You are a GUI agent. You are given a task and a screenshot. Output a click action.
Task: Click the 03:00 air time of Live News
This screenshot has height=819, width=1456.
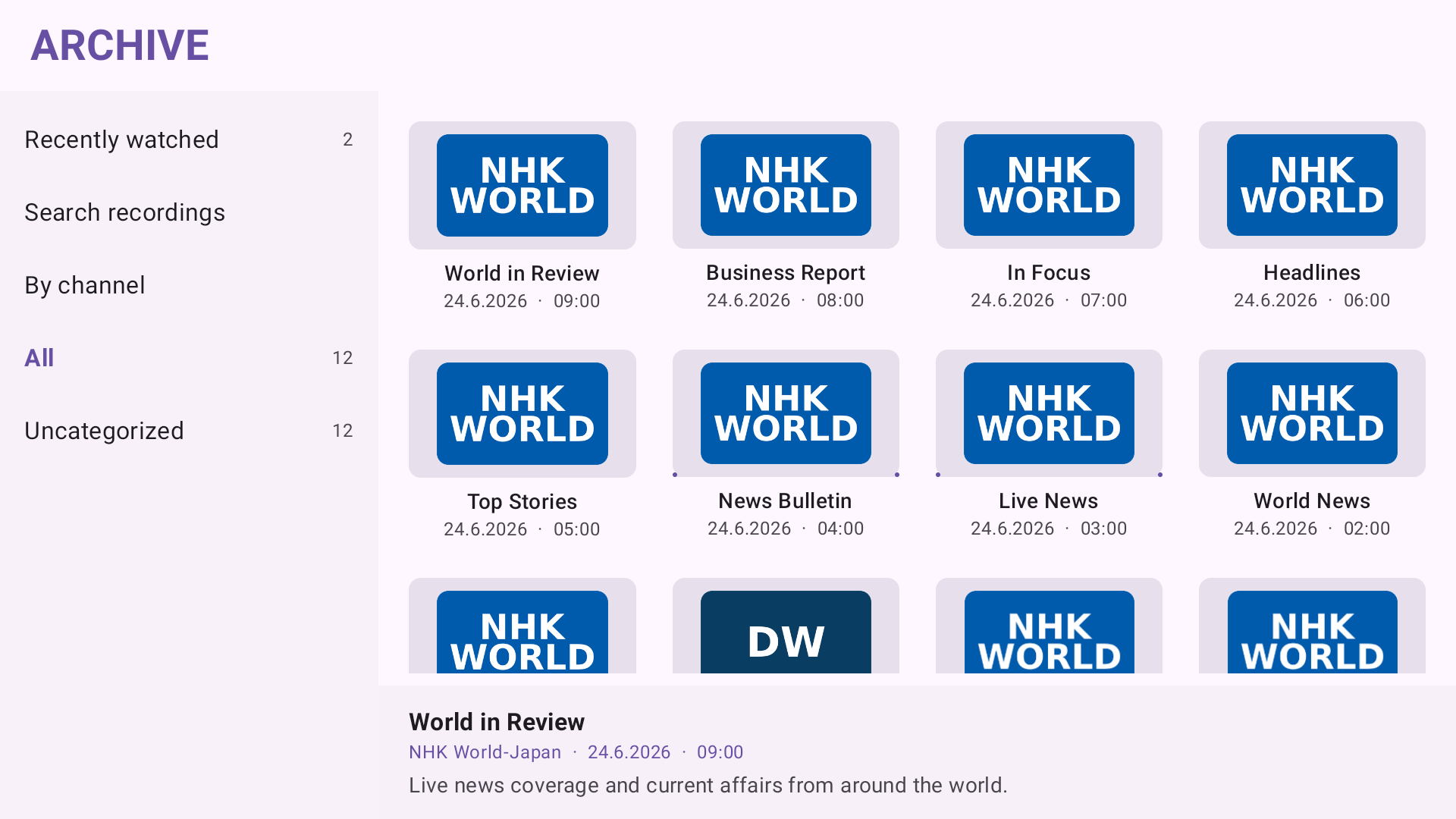(1103, 529)
